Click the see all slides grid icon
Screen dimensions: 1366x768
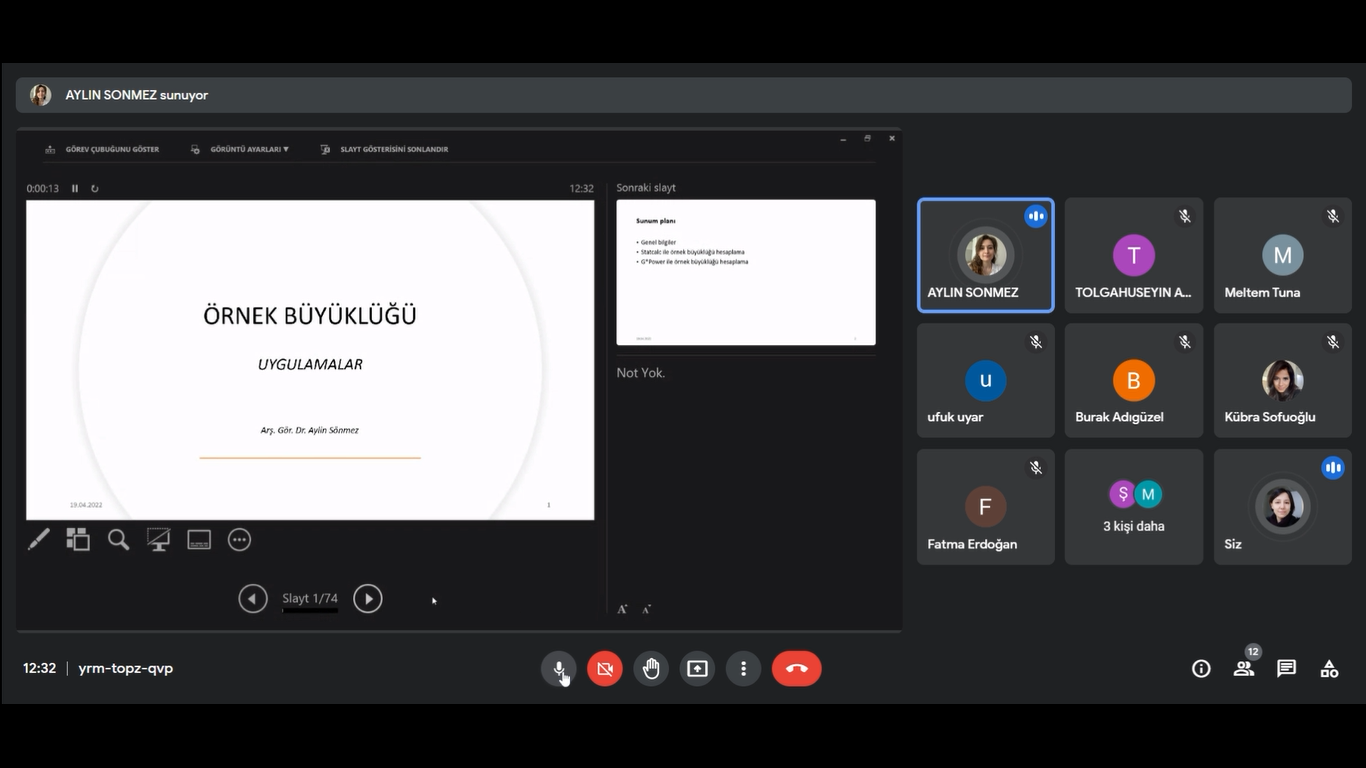coord(78,540)
